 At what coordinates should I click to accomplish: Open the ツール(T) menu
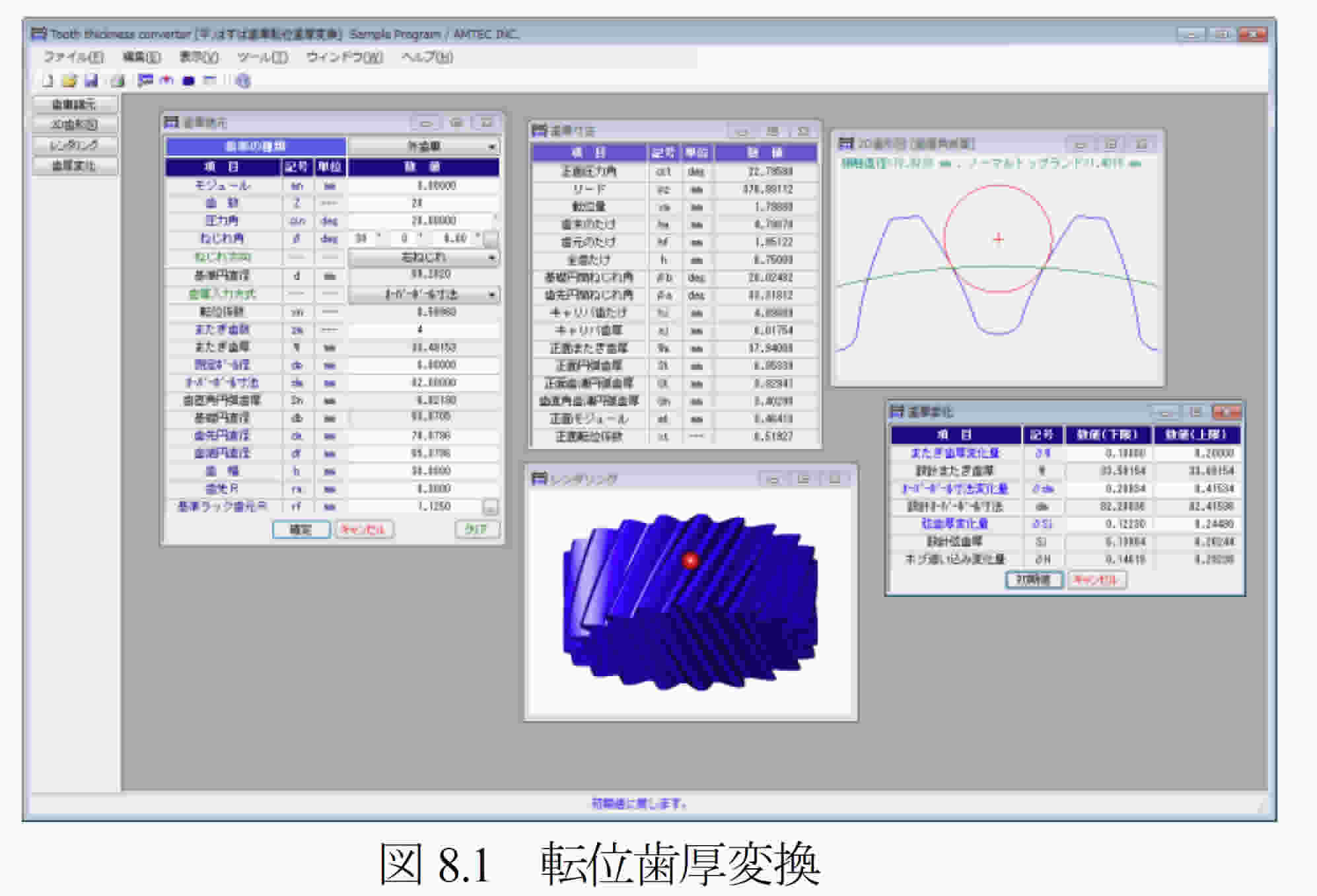pyautogui.click(x=262, y=57)
